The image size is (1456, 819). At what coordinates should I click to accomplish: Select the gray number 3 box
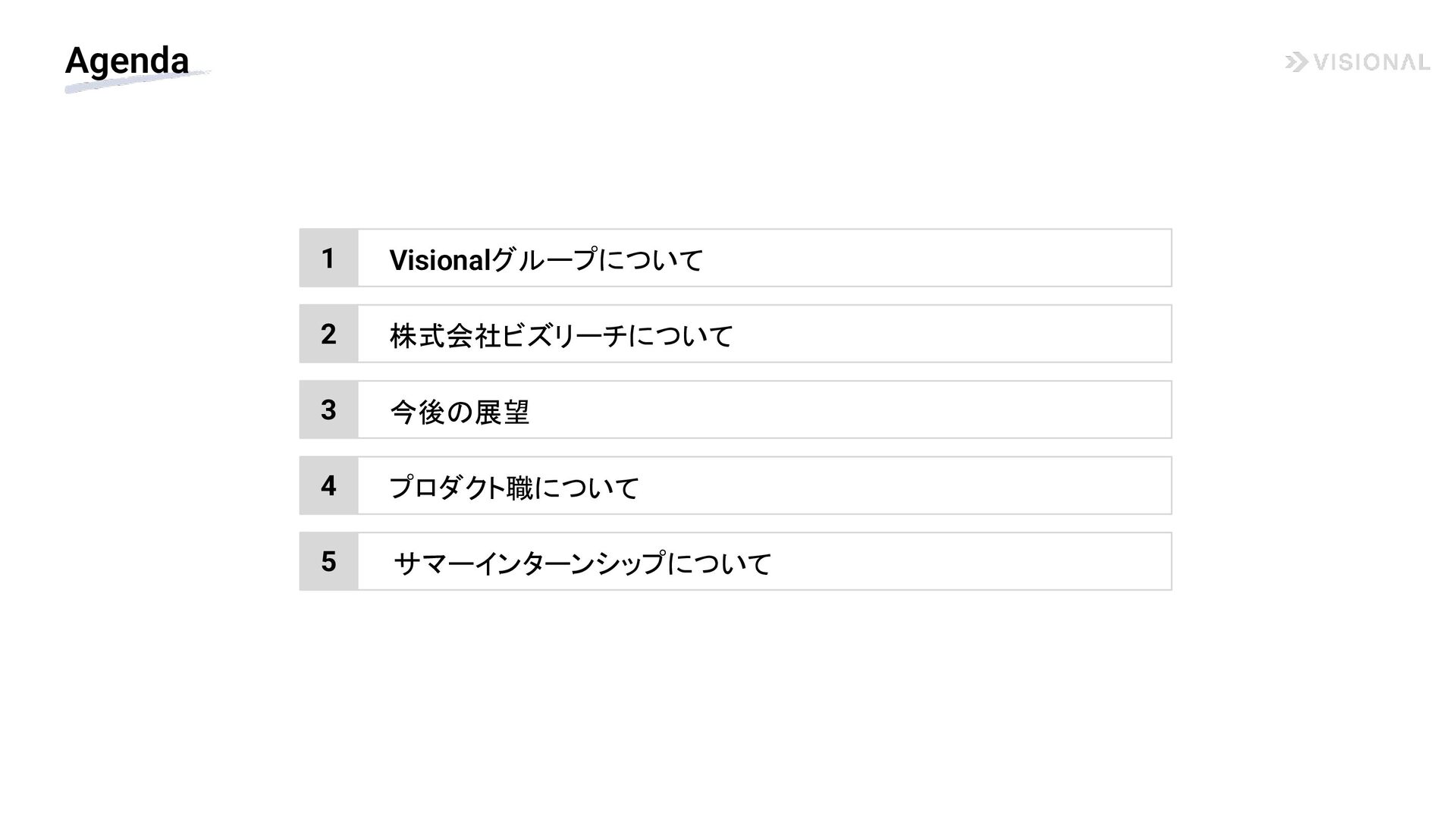(328, 409)
